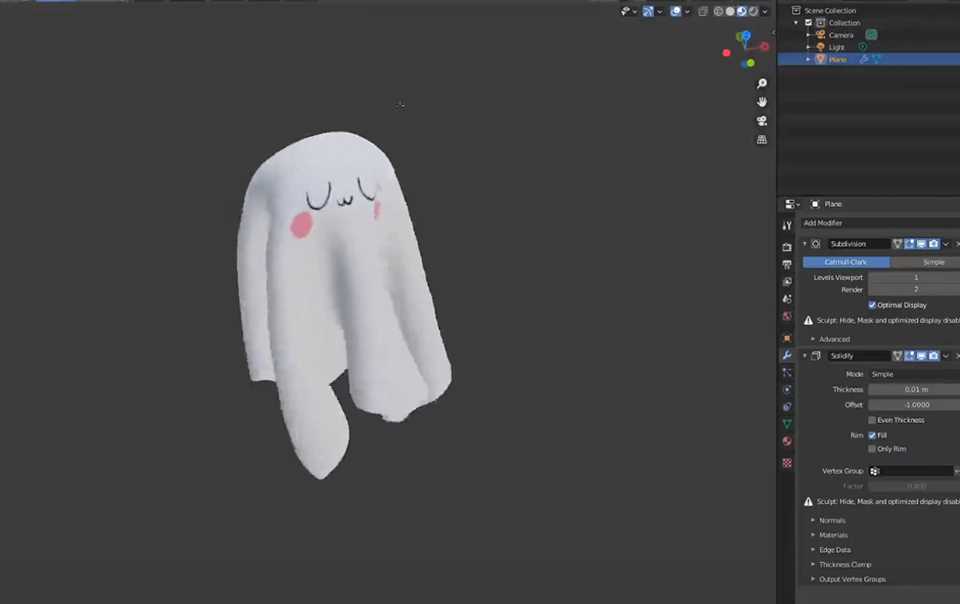Image resolution: width=960 pixels, height=604 pixels.
Task: Toggle Subdivision render camera icon
Action: point(934,244)
